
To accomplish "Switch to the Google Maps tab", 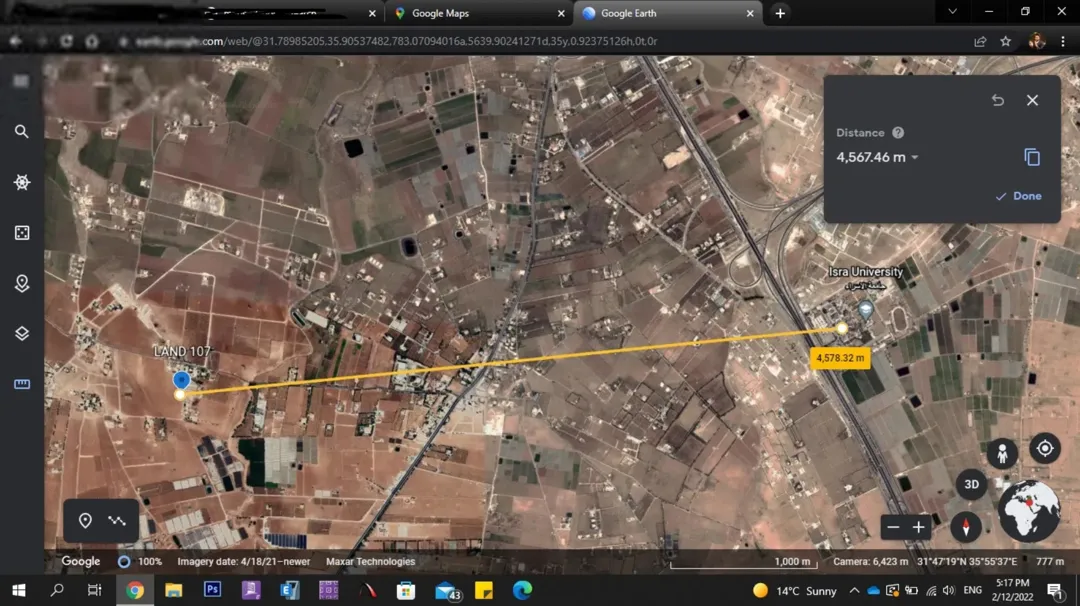I will pos(477,13).
